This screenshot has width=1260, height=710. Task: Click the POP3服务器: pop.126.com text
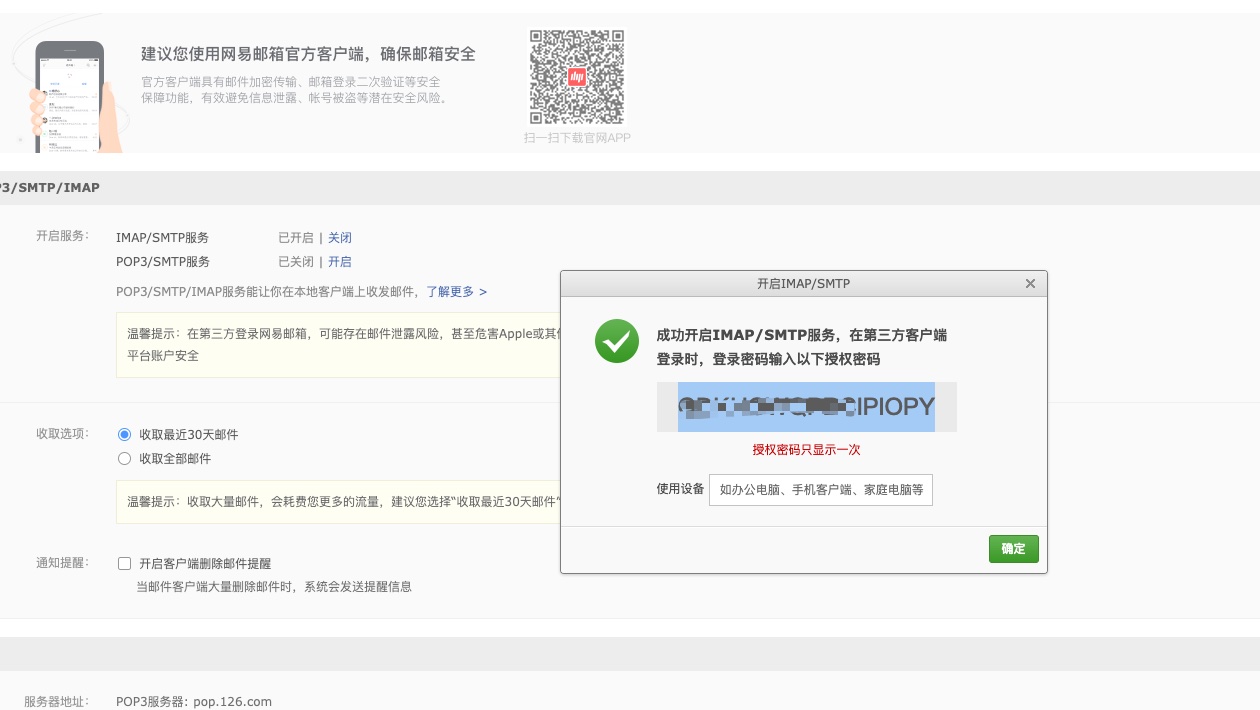(194, 702)
